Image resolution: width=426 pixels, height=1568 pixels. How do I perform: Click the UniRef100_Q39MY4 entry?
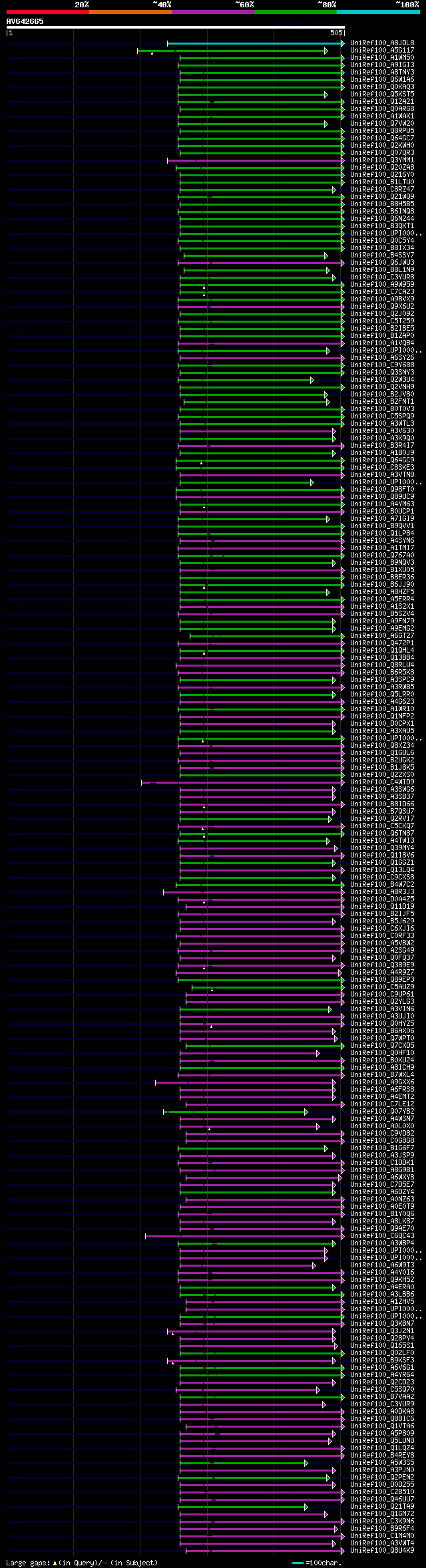pos(382,848)
